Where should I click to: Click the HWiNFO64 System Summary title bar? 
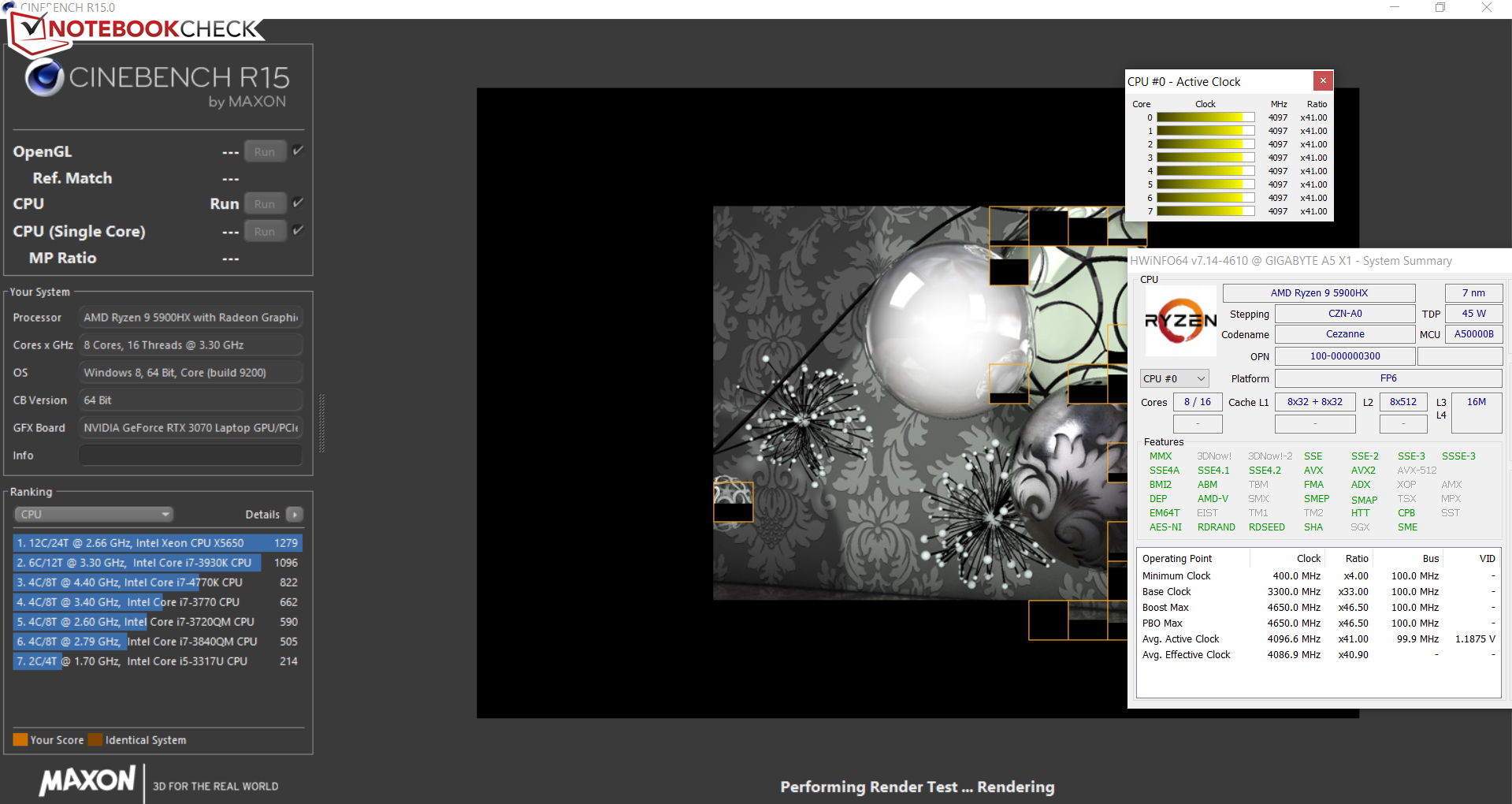(x=1320, y=260)
